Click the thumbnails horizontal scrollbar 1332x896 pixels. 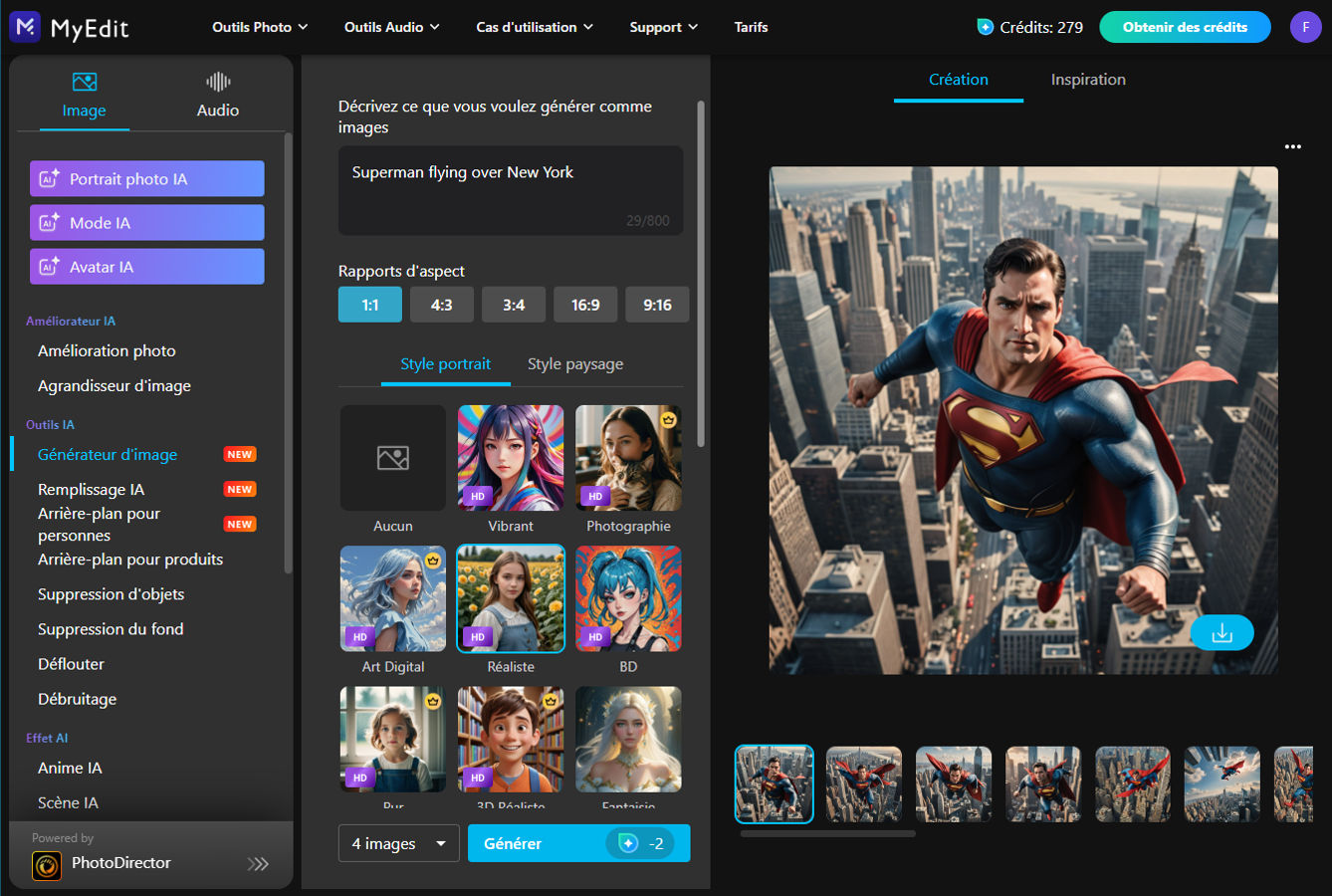click(827, 834)
